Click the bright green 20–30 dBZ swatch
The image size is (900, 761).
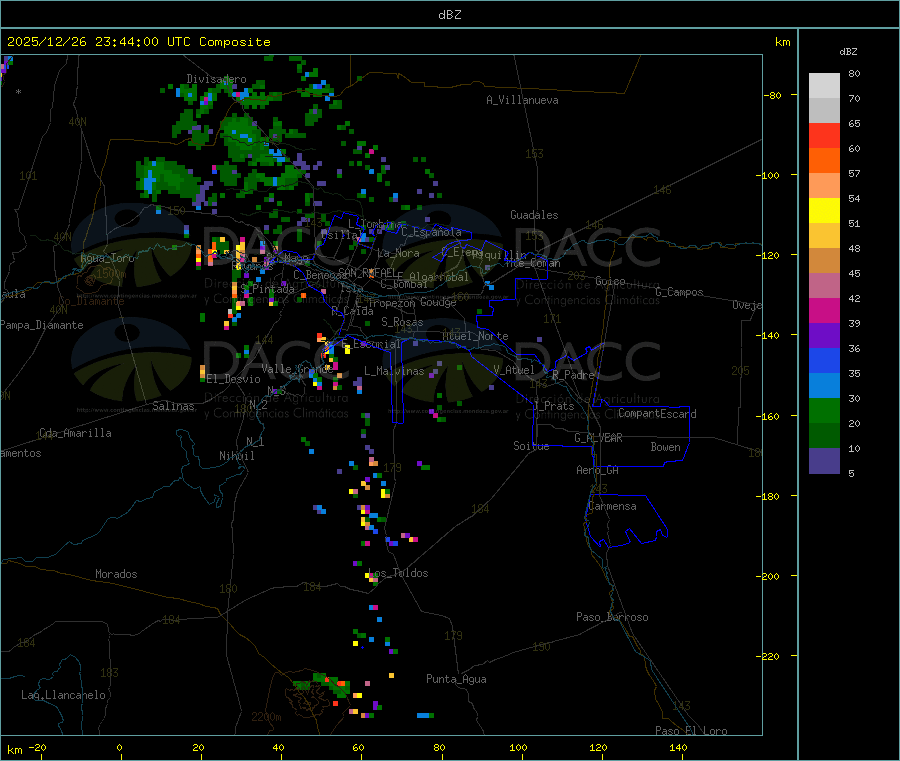point(824,410)
